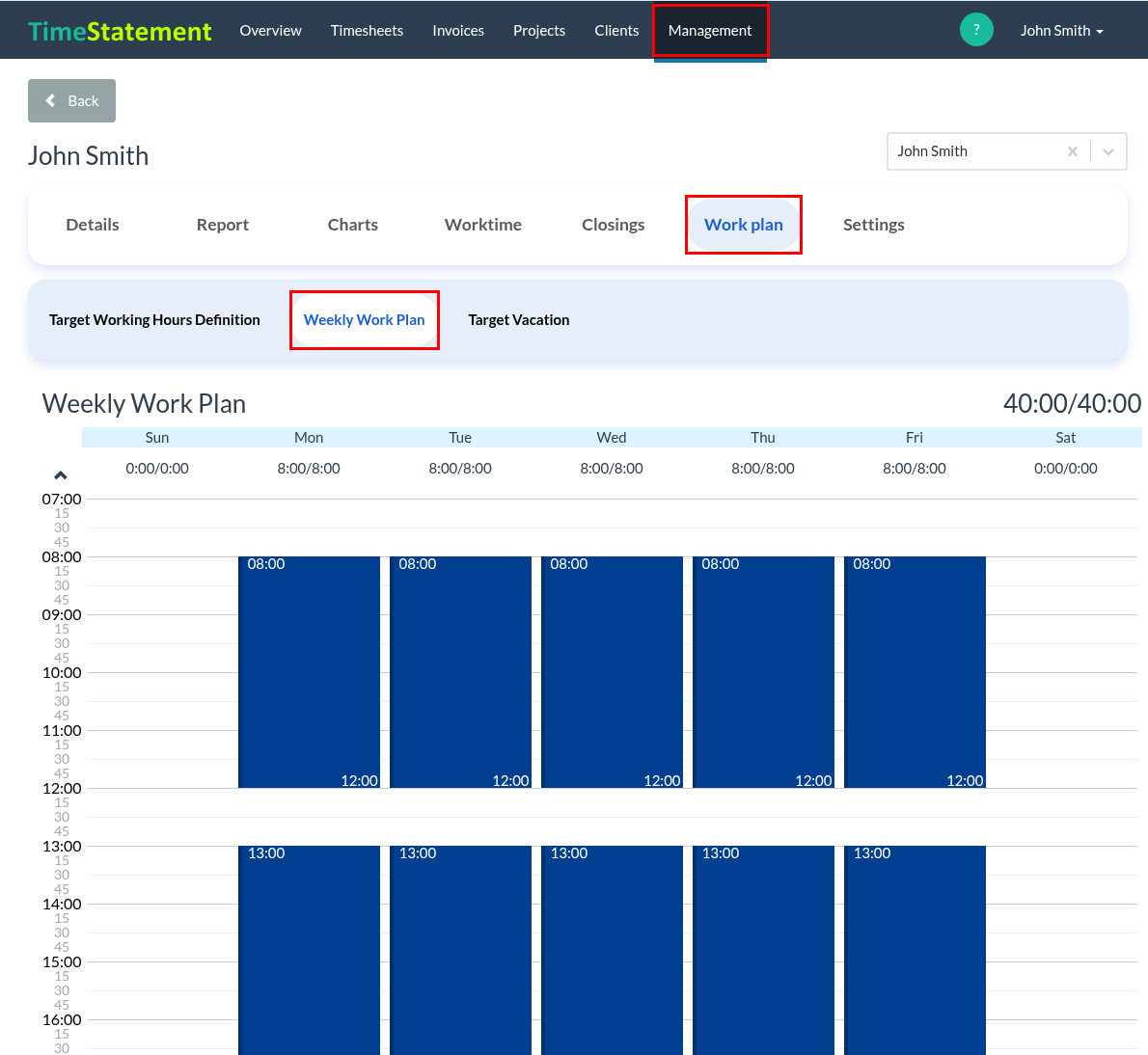Click the TimeStatement logo
Screen dimensions: 1148x1055
click(x=120, y=31)
